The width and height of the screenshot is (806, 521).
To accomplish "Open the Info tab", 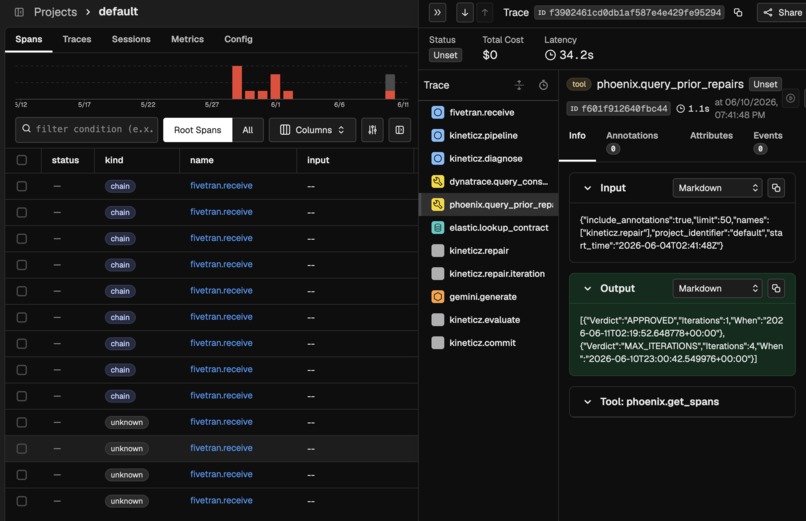I will (x=577, y=136).
